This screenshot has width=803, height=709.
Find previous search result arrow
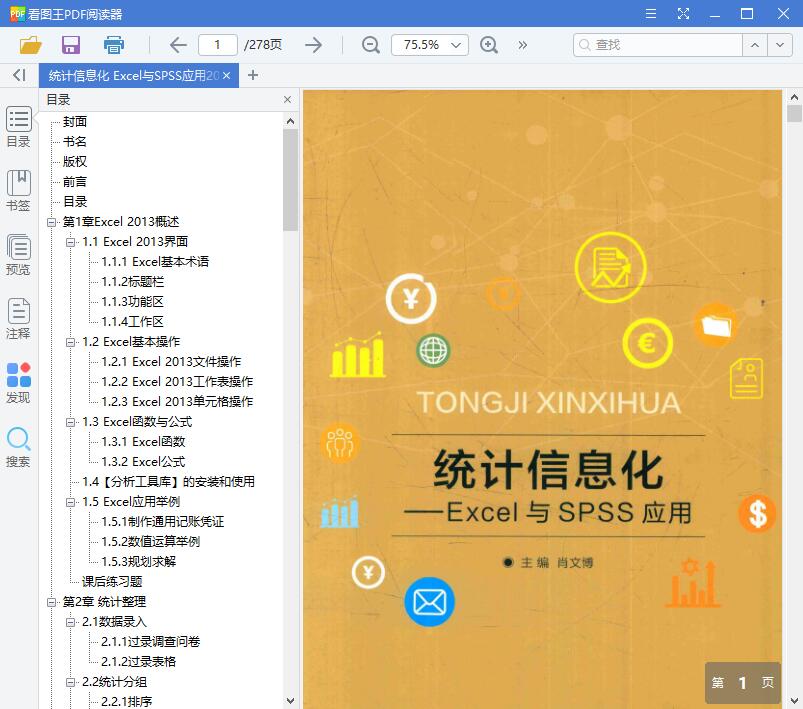pyautogui.click(x=755, y=45)
